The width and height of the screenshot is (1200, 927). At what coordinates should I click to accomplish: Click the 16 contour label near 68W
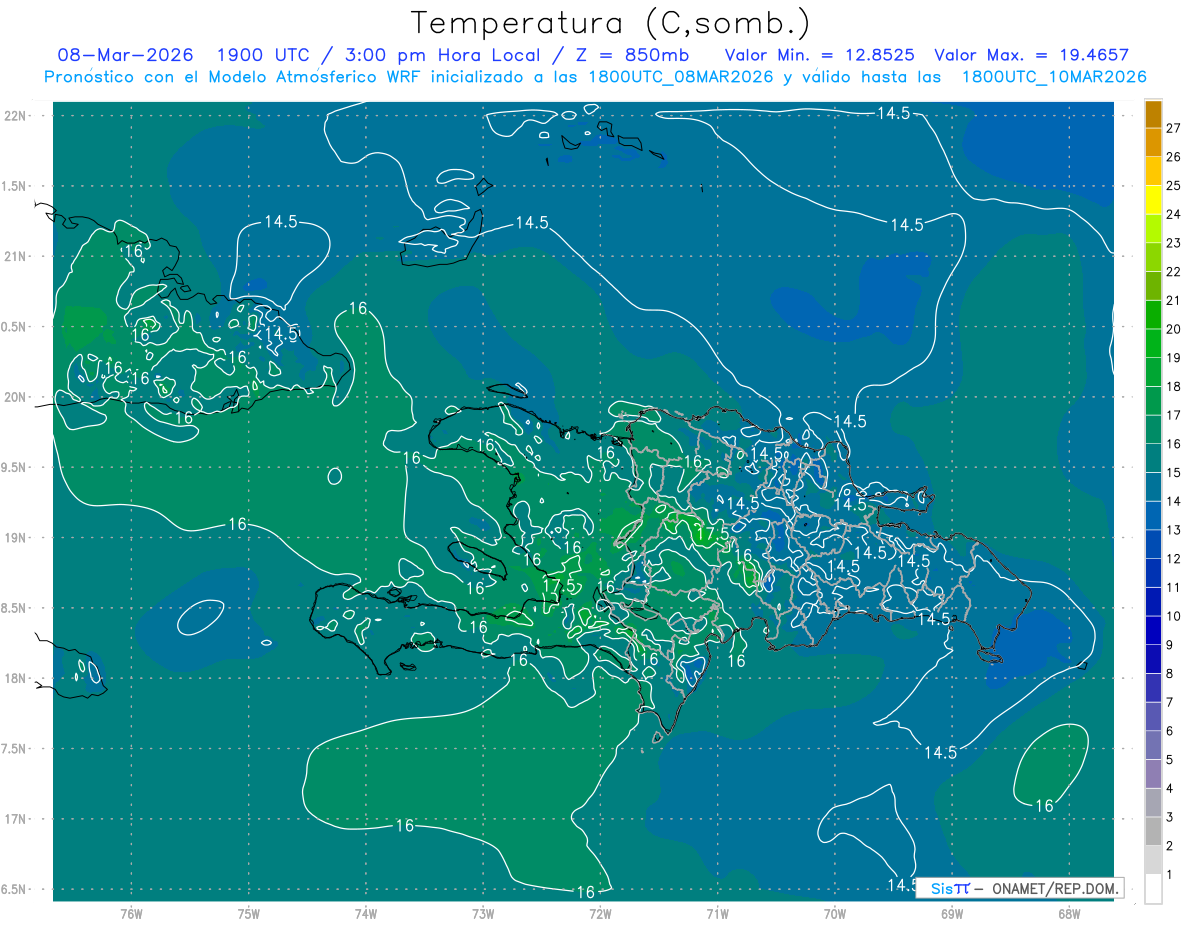tap(1044, 806)
